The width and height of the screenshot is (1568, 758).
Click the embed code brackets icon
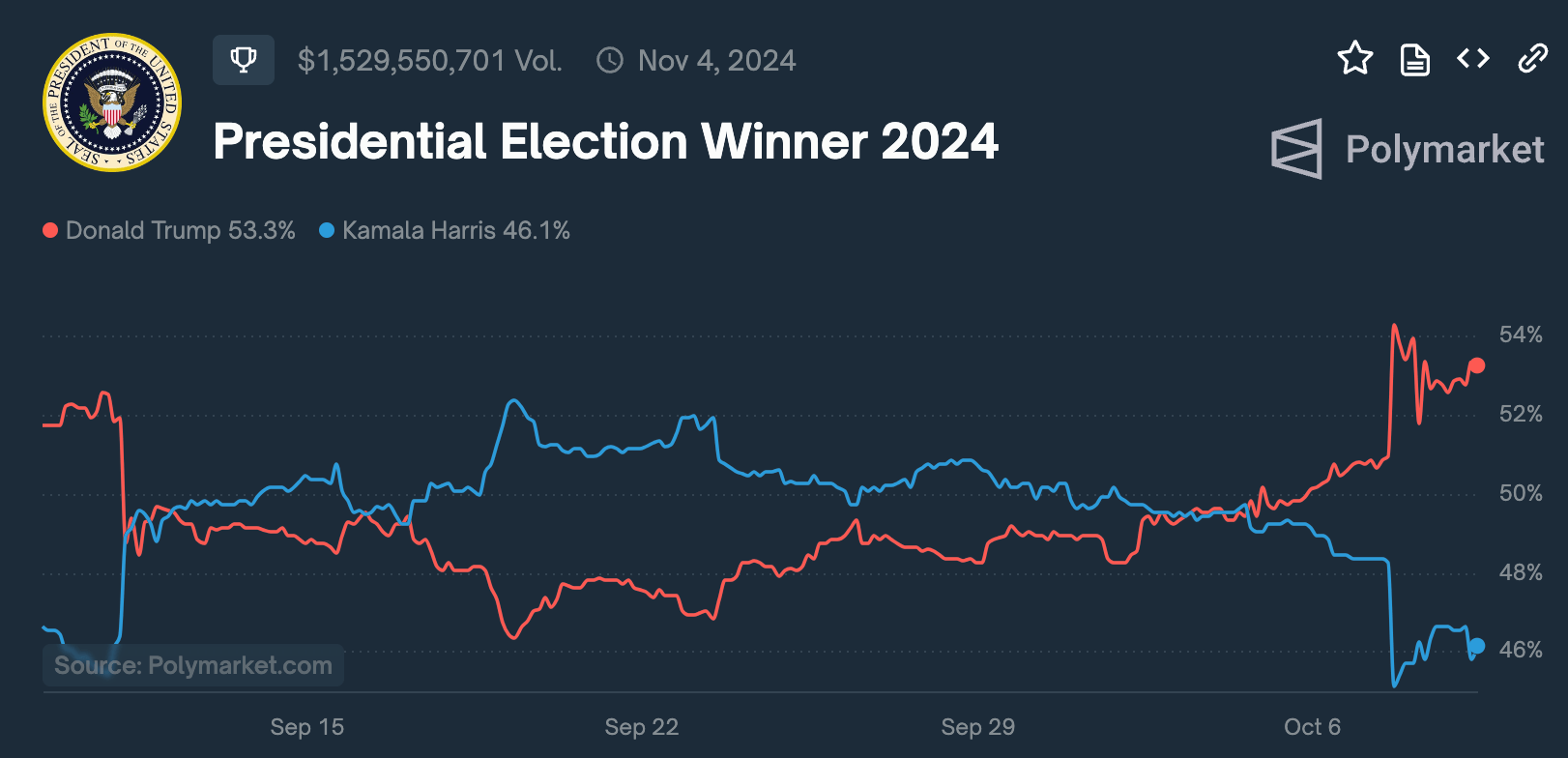1473,59
